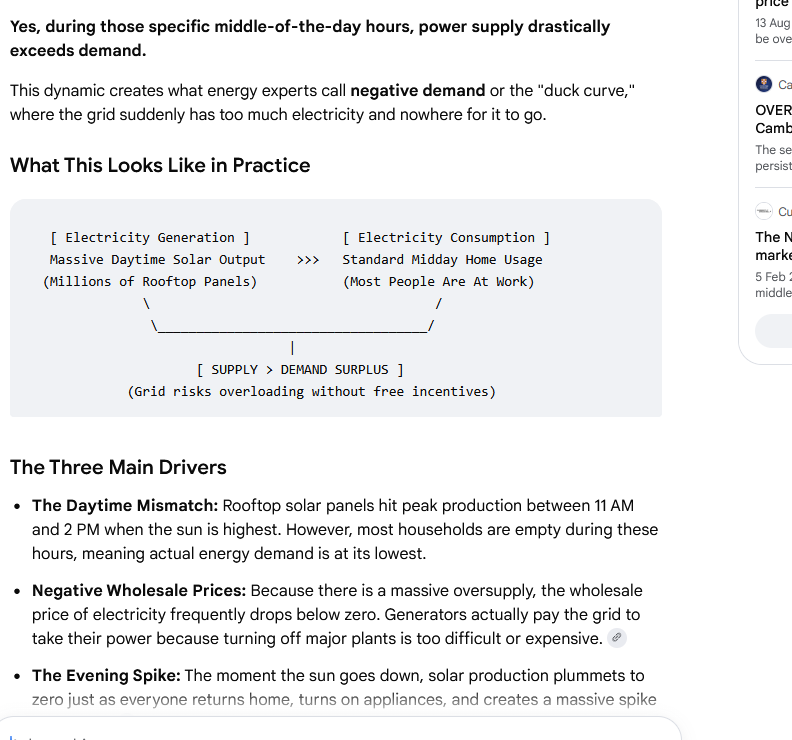
Task: Click the source snippet dated 5 Feb
Action: click(x=773, y=284)
